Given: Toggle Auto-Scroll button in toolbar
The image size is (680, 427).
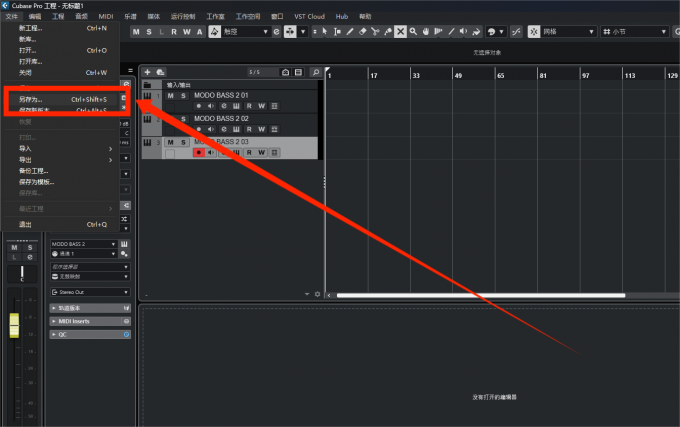Looking at the screenshot, I should [x=290, y=32].
